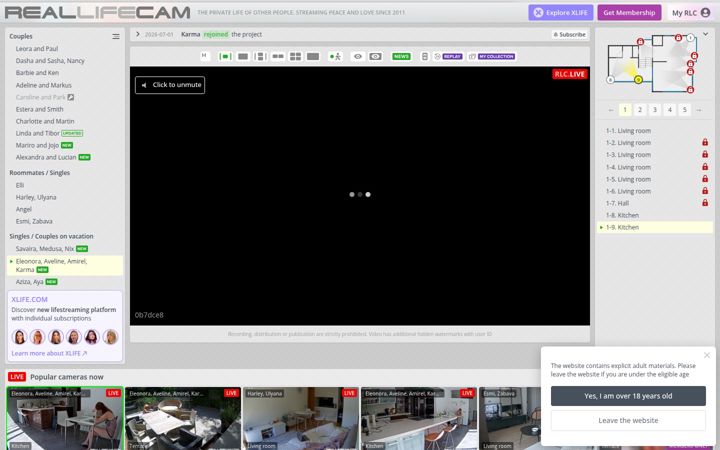The height and width of the screenshot is (450, 720).
Task: Go to next floor plan page arrow
Action: 699,110
